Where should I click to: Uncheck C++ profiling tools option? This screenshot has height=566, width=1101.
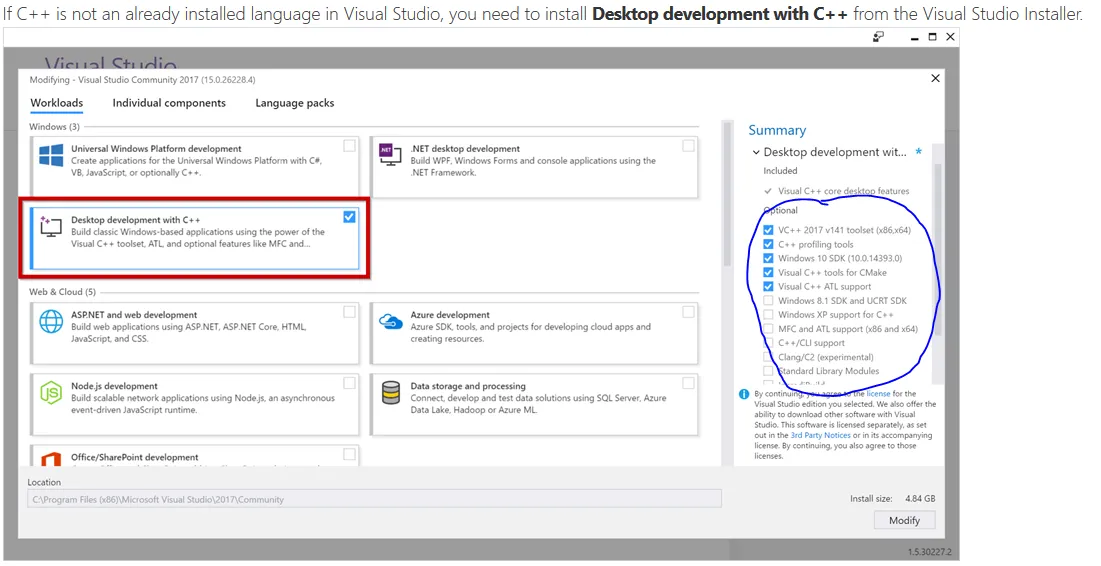[x=768, y=244]
